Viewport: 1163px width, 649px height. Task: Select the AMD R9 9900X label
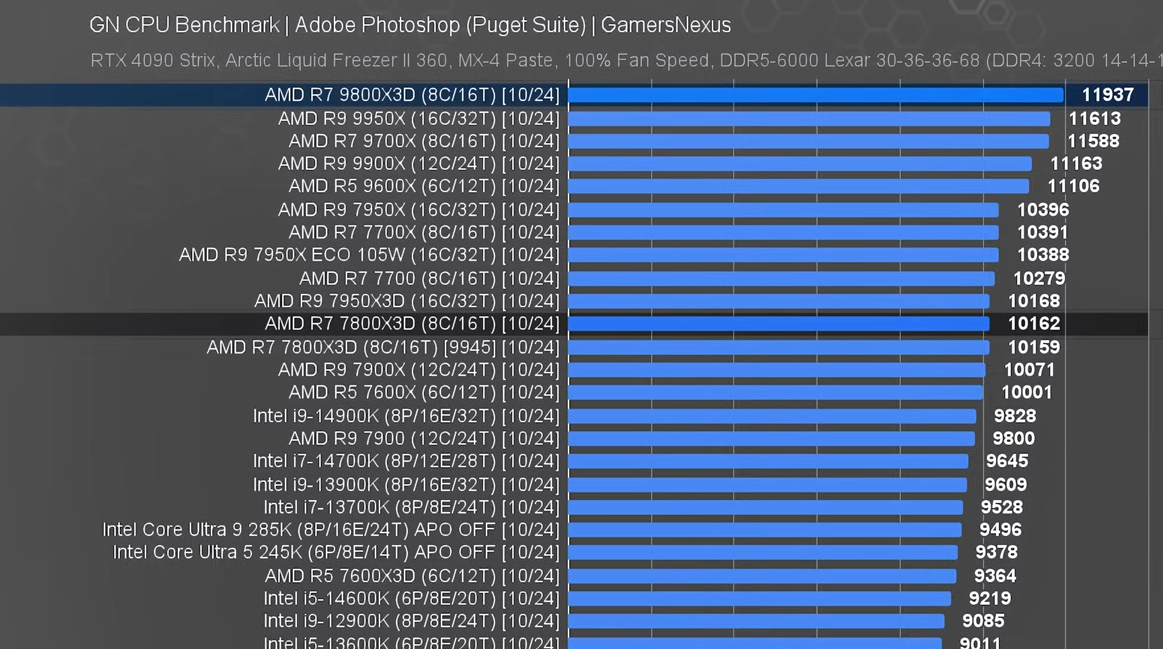pos(419,164)
